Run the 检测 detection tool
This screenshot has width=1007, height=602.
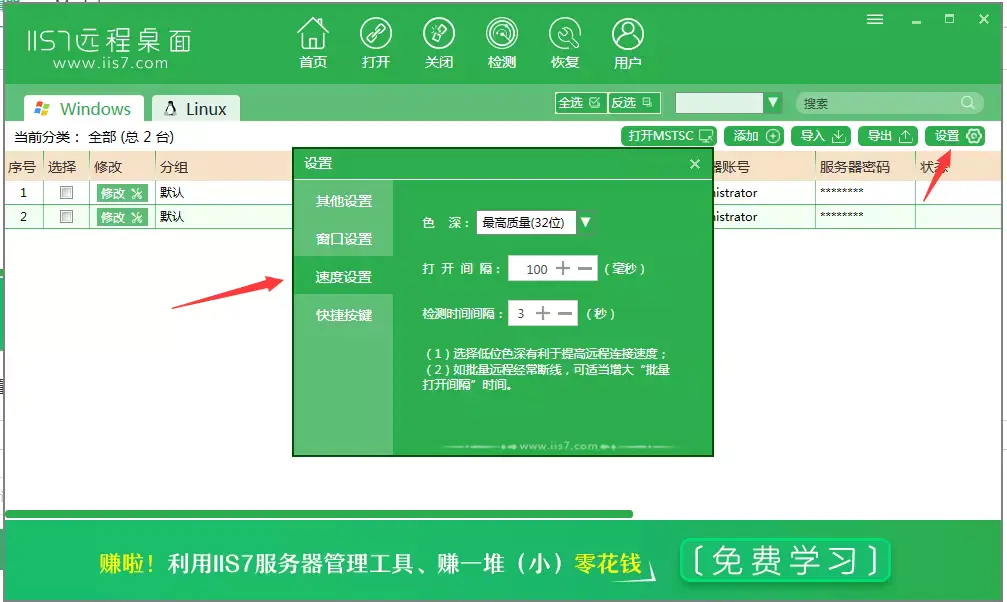(x=502, y=42)
